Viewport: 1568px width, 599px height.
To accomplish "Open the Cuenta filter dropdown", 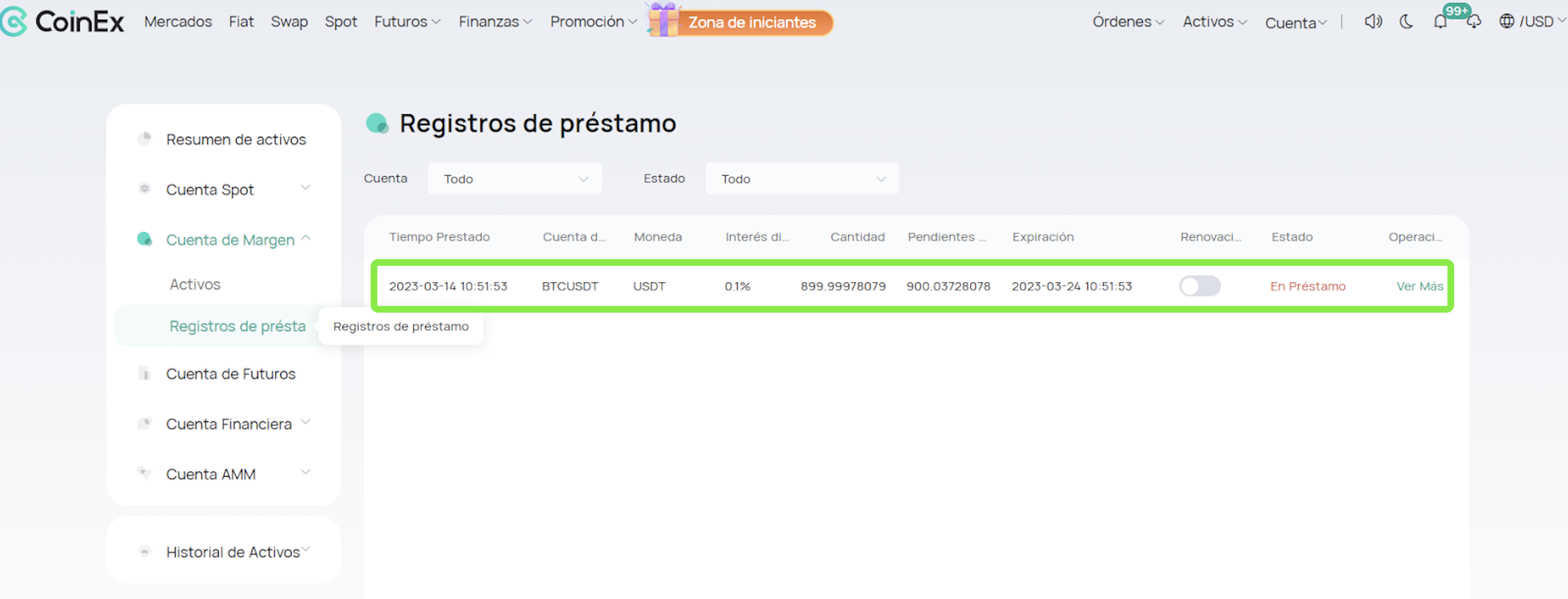I will point(515,178).
